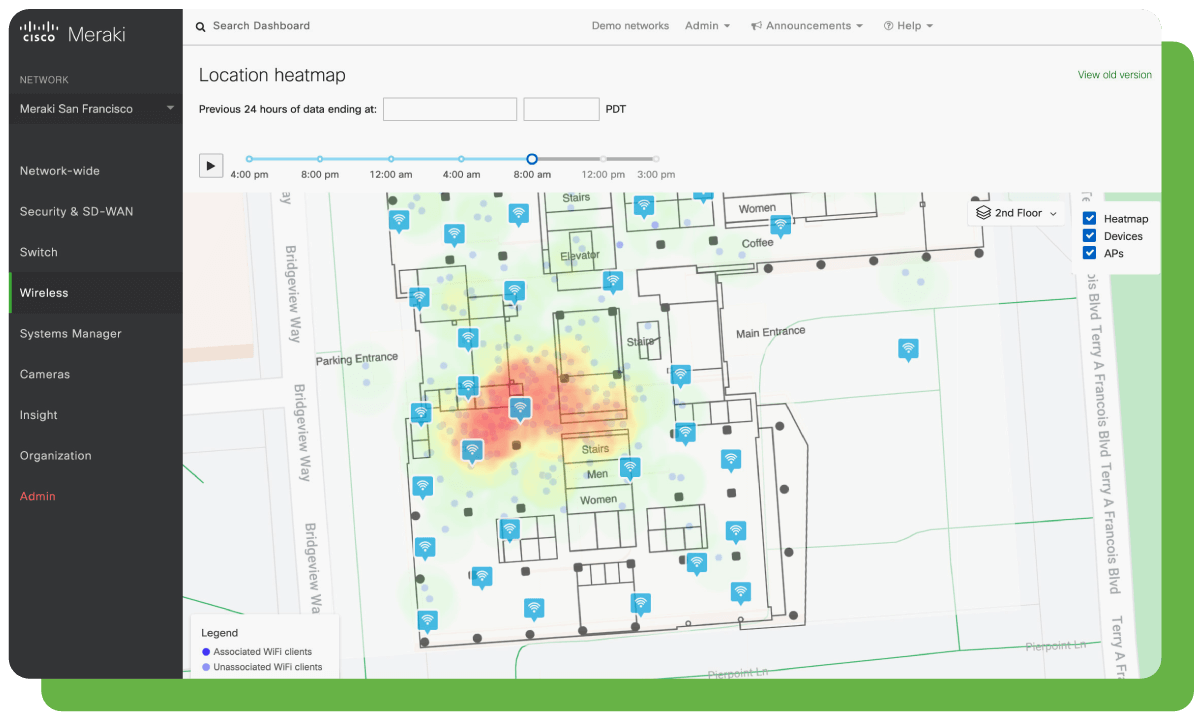The height and width of the screenshot is (723, 1200).
Task: Click the Coffee room label on map
Action: click(757, 243)
